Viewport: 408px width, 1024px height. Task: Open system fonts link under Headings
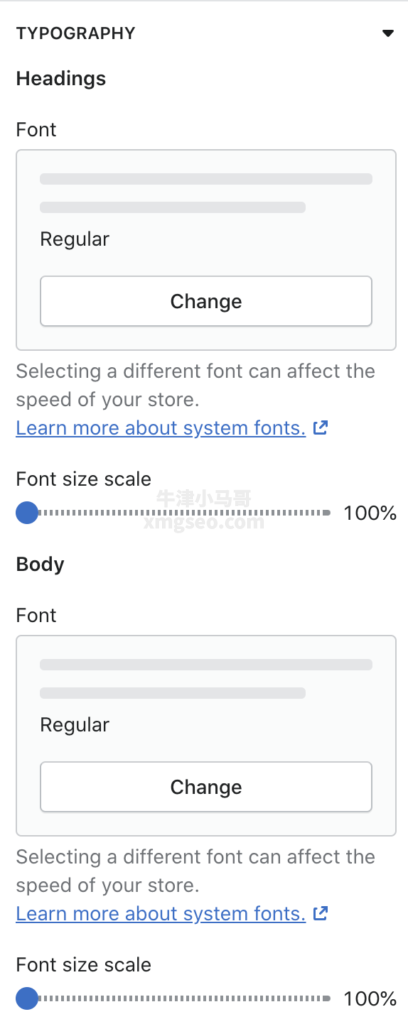(x=161, y=428)
